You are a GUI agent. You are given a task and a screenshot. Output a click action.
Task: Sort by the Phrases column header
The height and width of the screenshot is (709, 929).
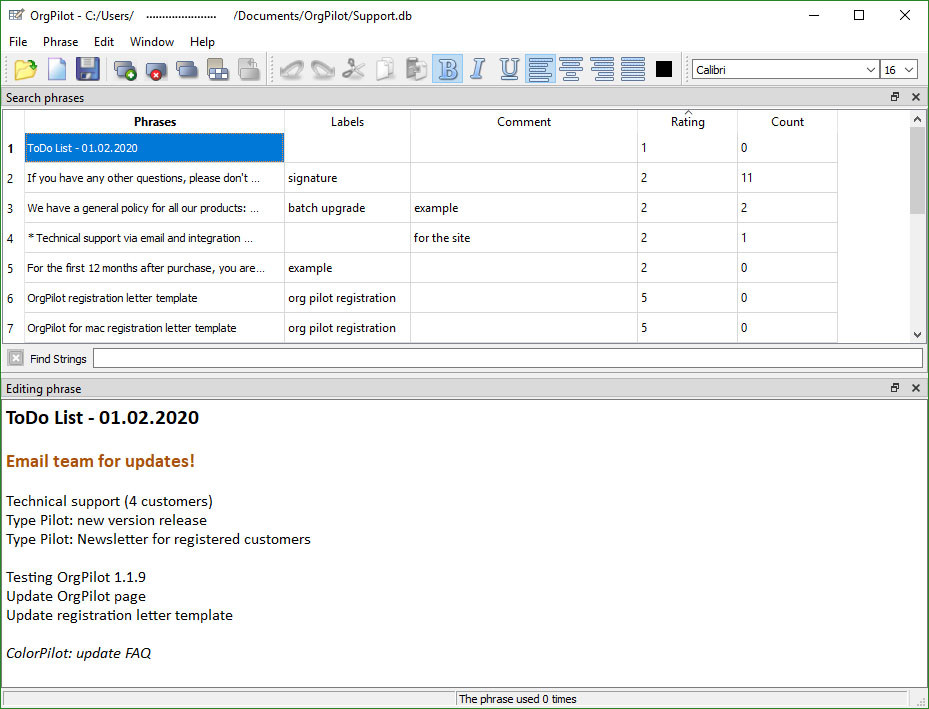tap(155, 121)
